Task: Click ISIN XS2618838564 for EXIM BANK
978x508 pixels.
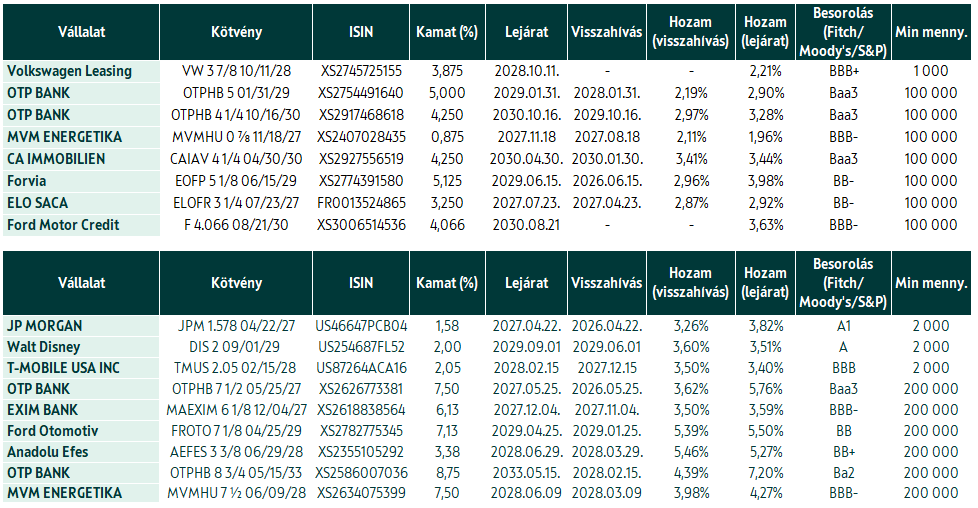Action: [x=361, y=410]
